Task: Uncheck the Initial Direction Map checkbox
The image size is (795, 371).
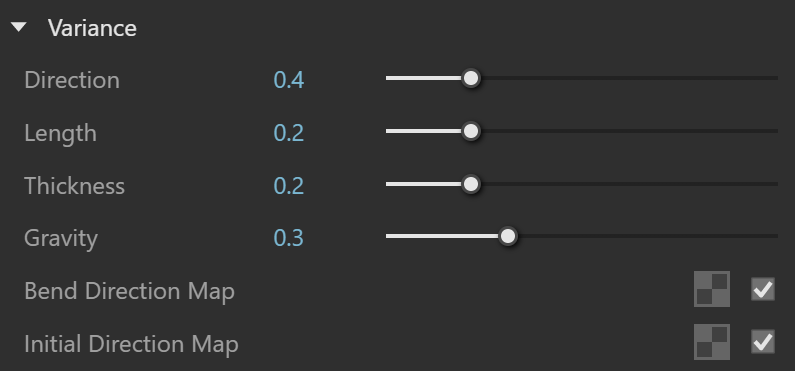Action: 763,342
